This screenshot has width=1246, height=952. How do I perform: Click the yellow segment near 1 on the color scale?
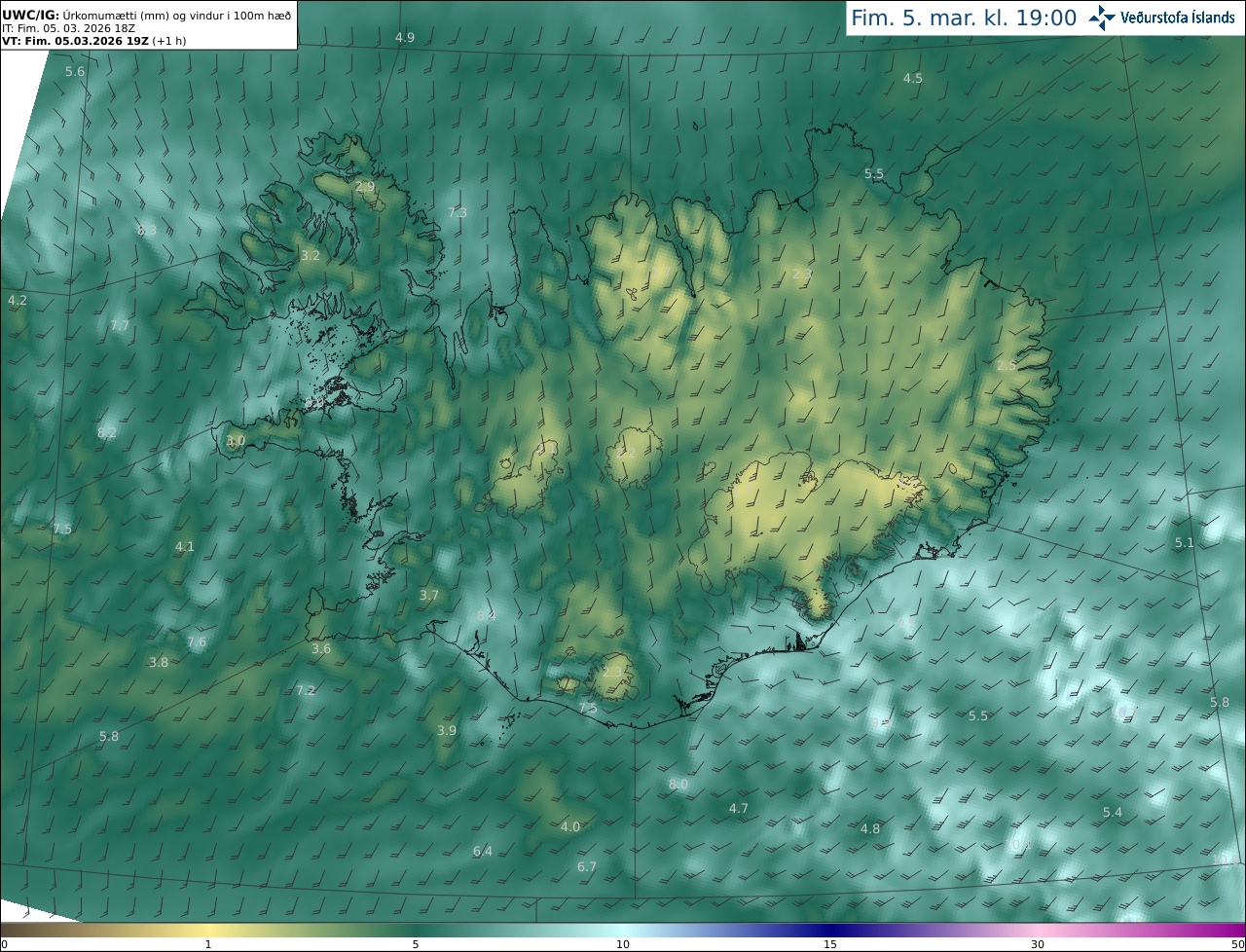click(x=207, y=930)
